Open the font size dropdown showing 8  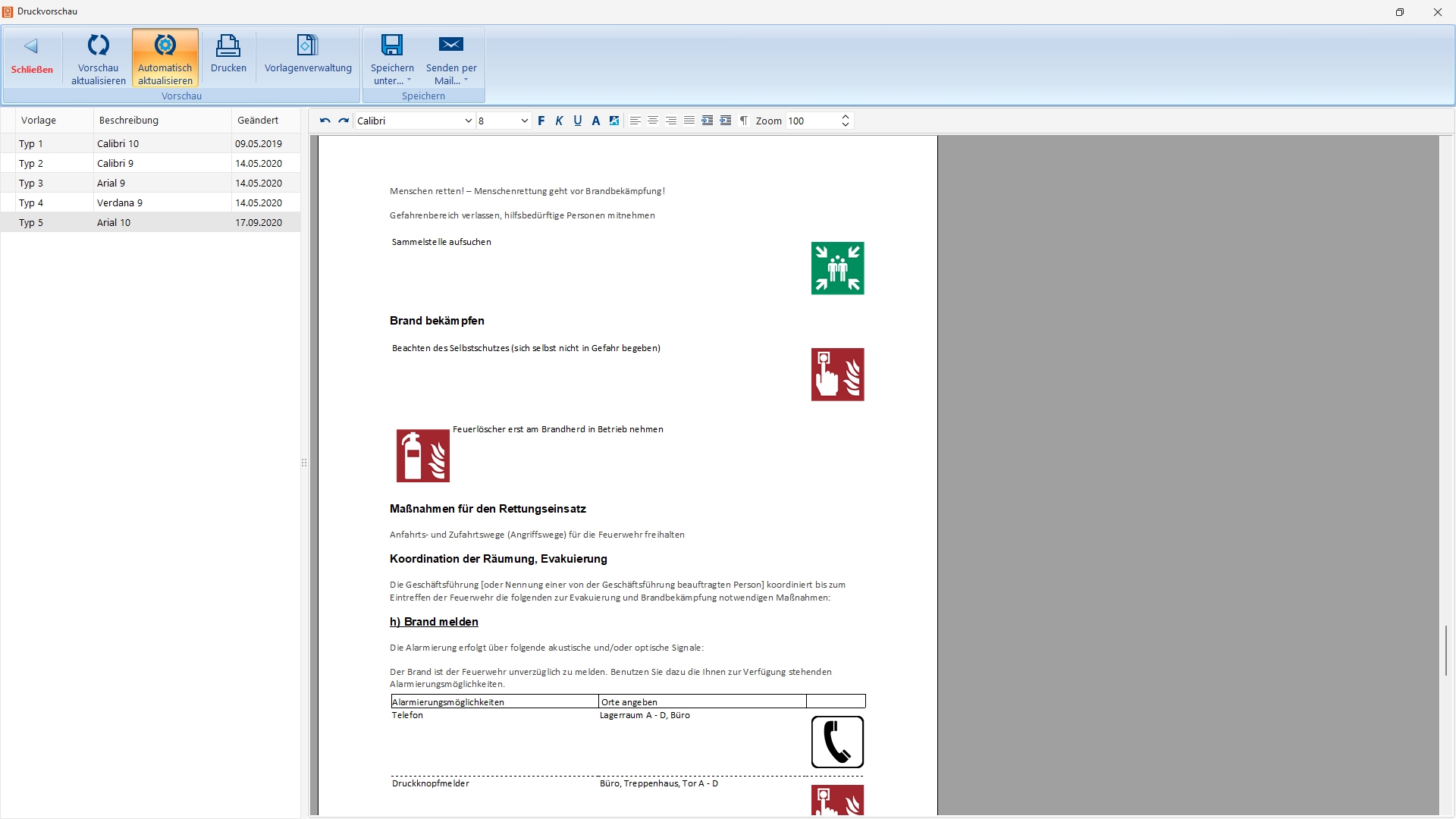[x=524, y=121]
